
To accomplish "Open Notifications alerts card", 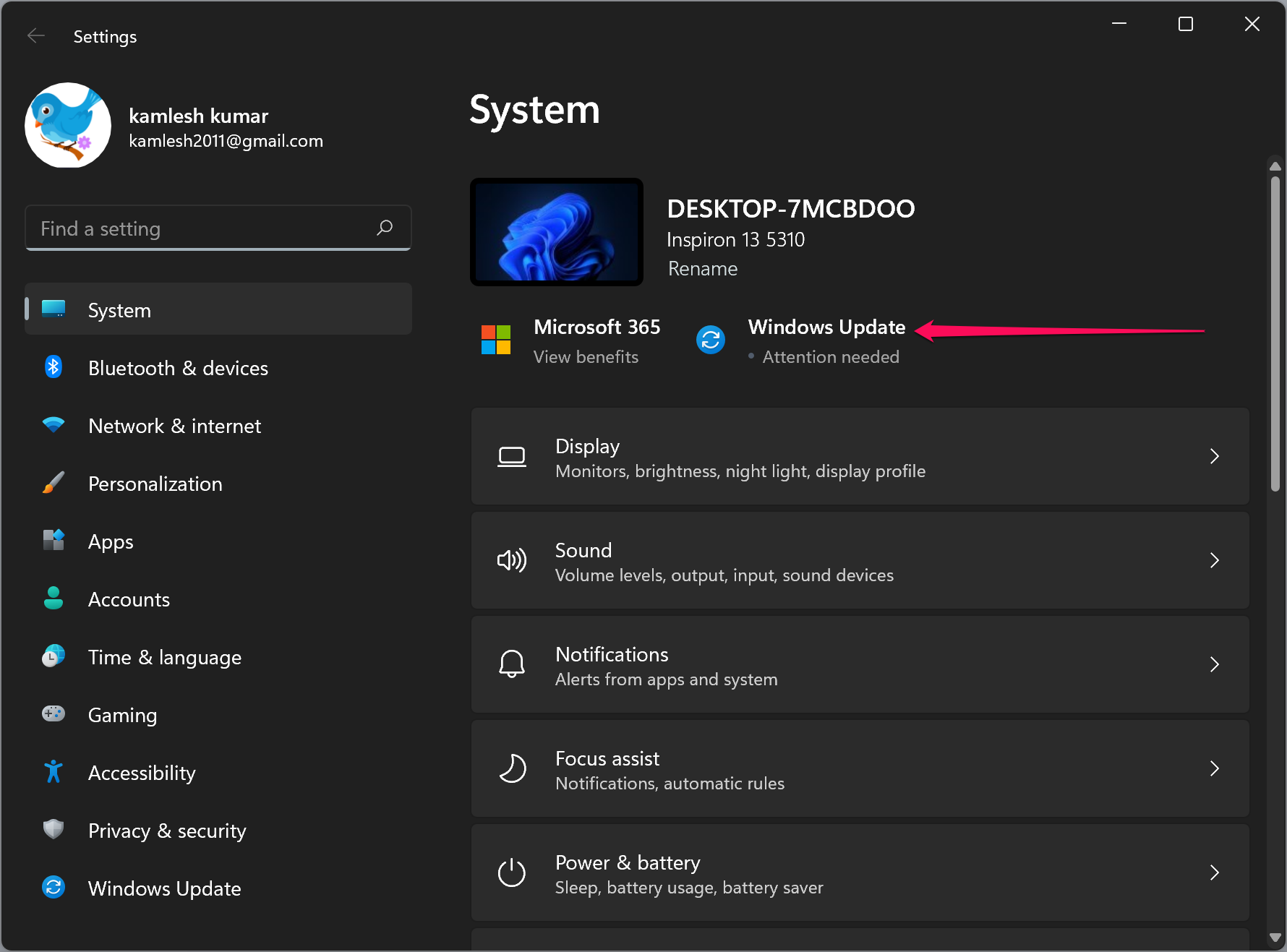I will click(x=860, y=664).
